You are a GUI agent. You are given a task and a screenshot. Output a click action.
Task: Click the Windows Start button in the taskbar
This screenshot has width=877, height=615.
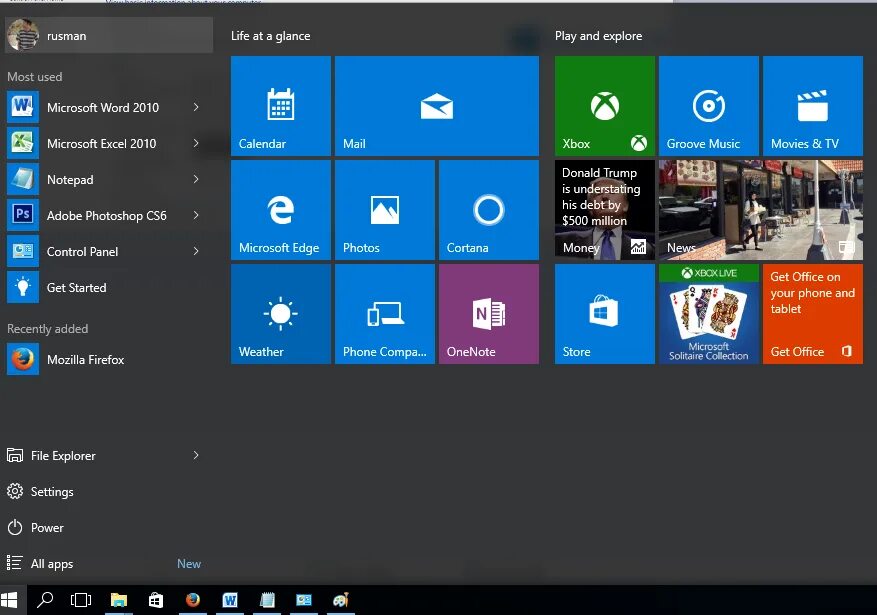[x=10, y=600]
